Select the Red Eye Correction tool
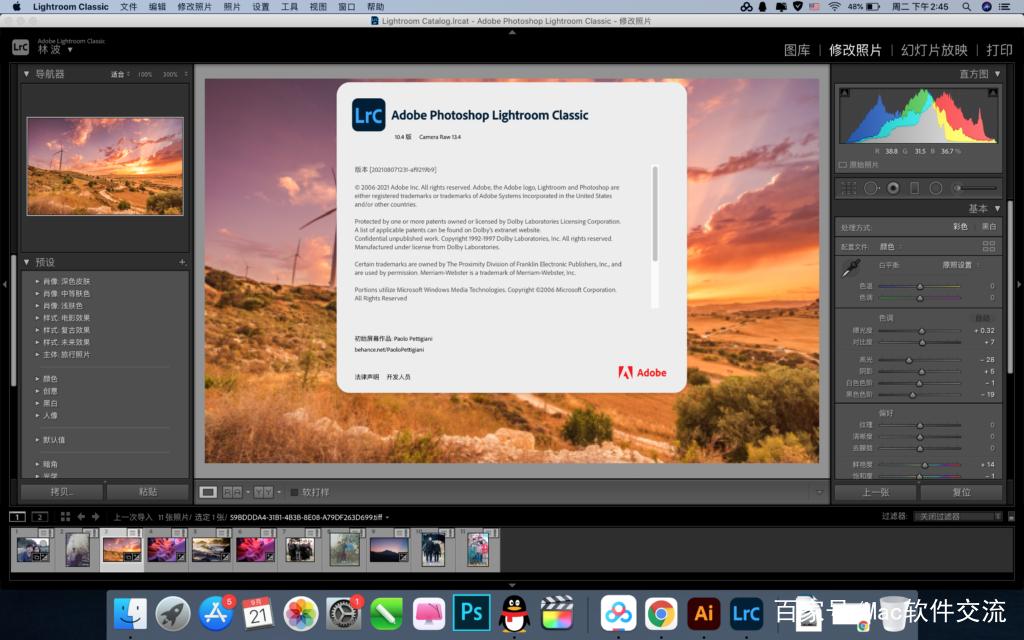 coord(893,188)
